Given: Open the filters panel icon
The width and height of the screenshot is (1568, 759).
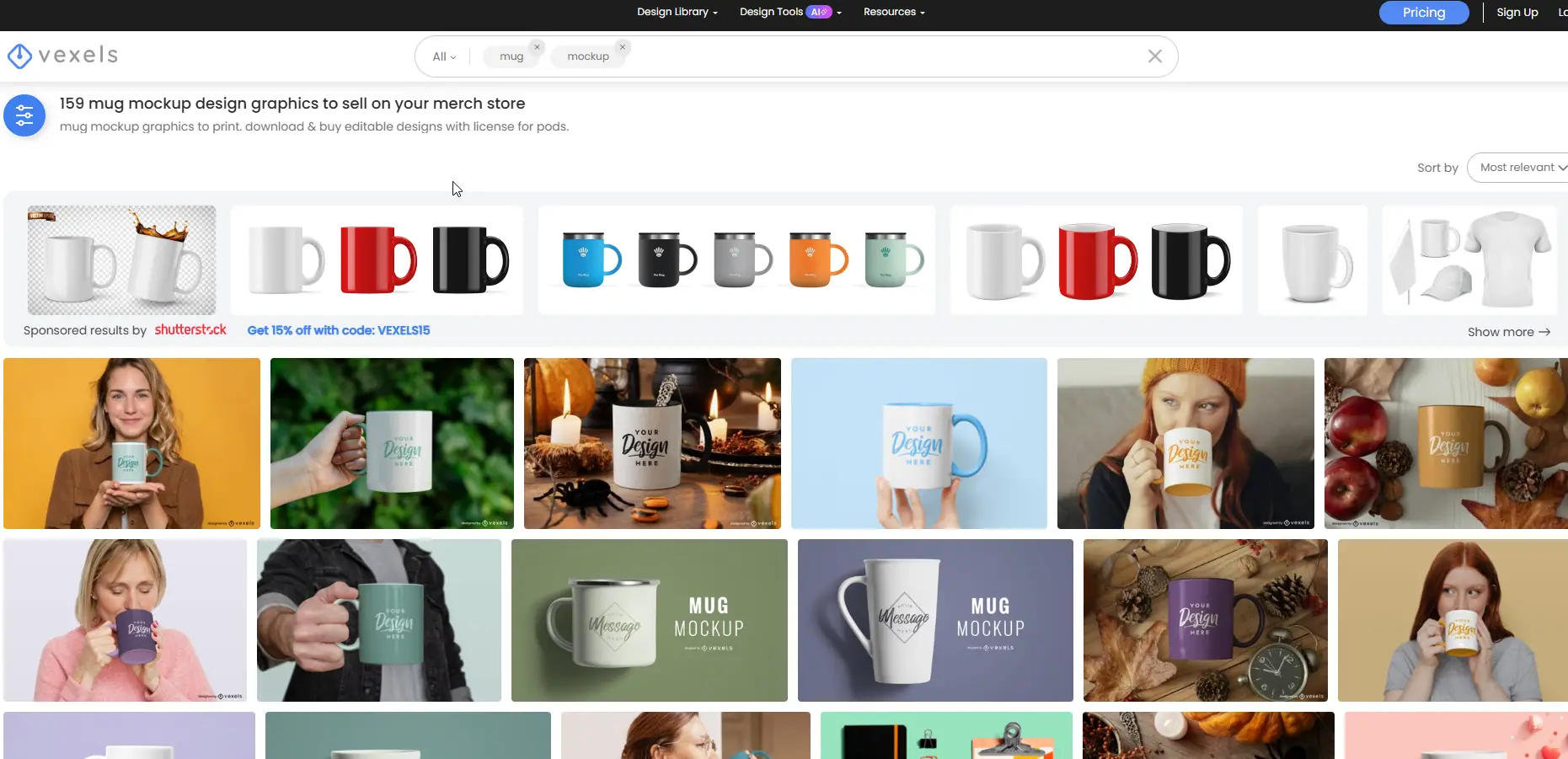Looking at the screenshot, I should (x=24, y=115).
